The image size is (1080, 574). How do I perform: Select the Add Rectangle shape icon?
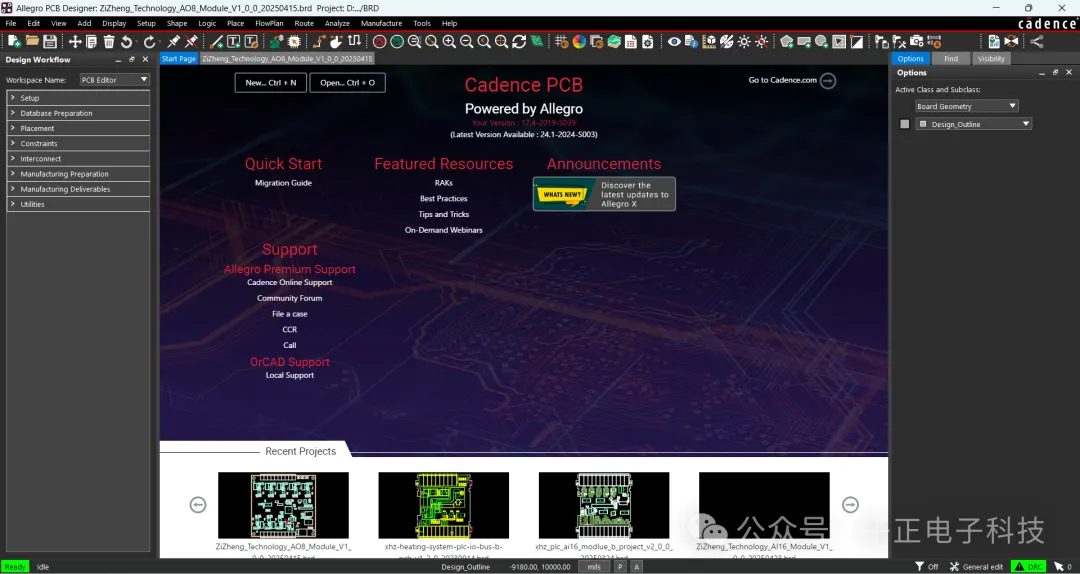coord(804,41)
